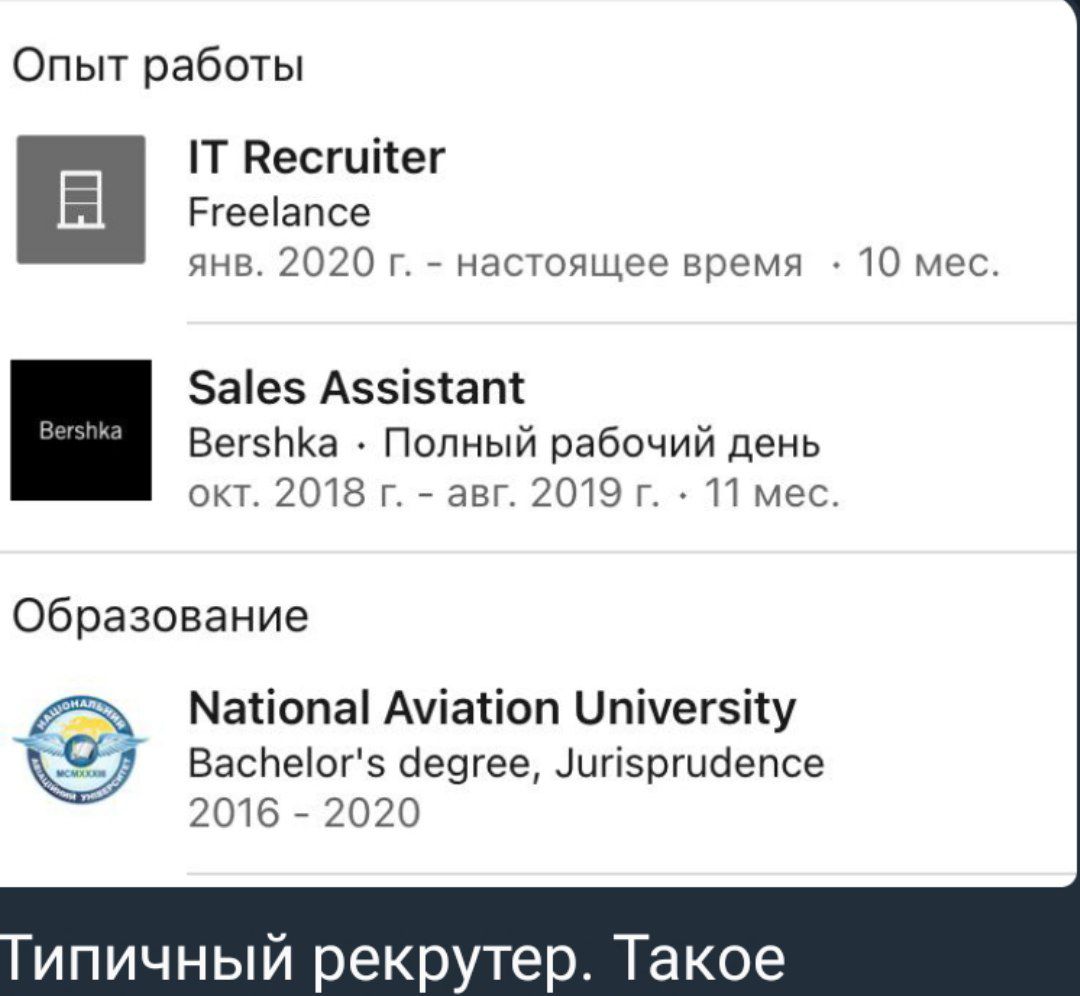The image size is (1080, 996).
Task: Open the IT Recruiter job title
Action: point(317,157)
